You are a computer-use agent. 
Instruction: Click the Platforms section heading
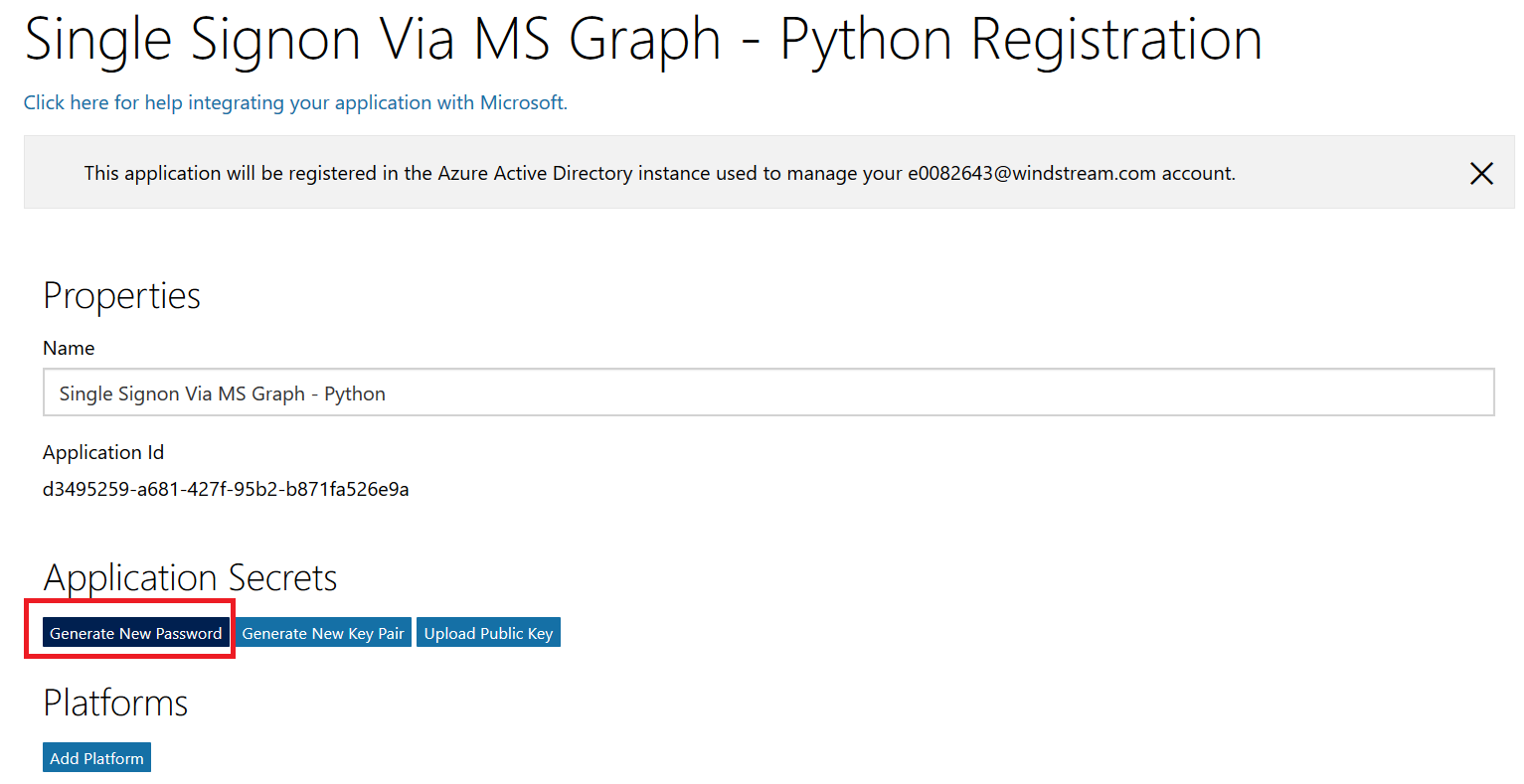(115, 703)
